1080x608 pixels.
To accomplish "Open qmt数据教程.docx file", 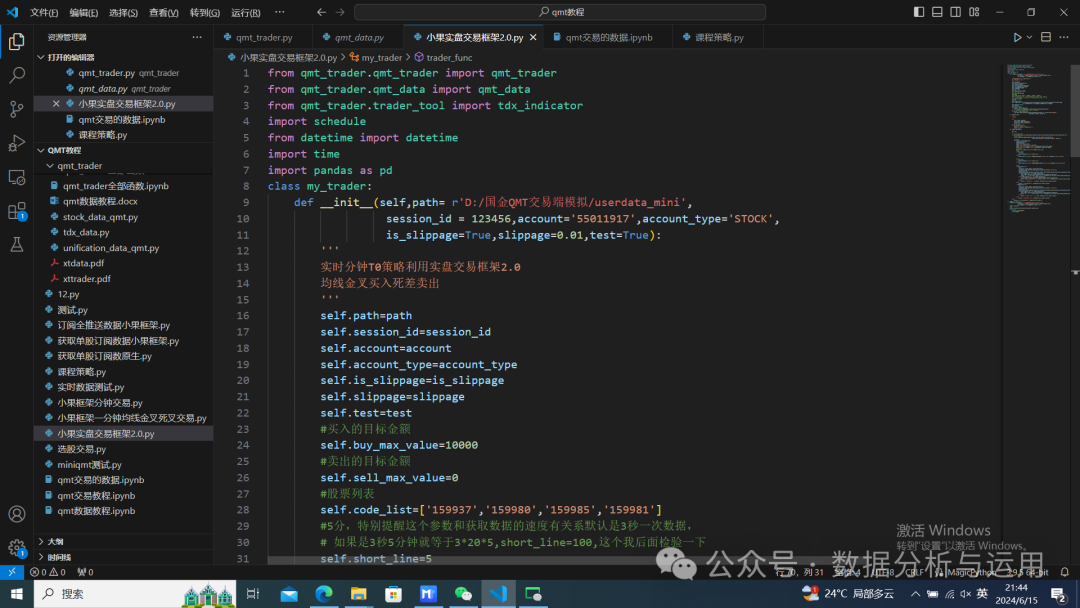I will pos(100,201).
